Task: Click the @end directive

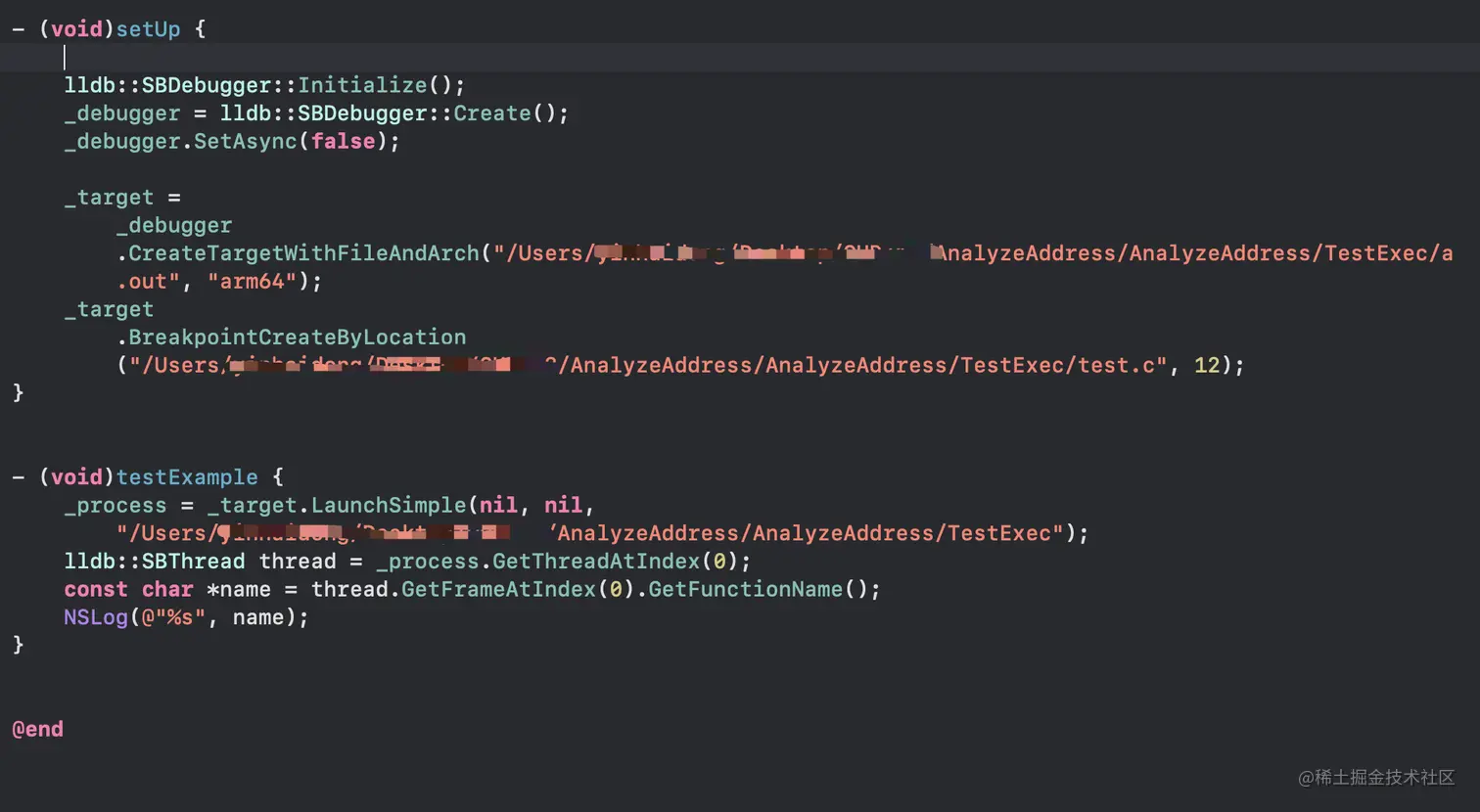Action: [37, 730]
